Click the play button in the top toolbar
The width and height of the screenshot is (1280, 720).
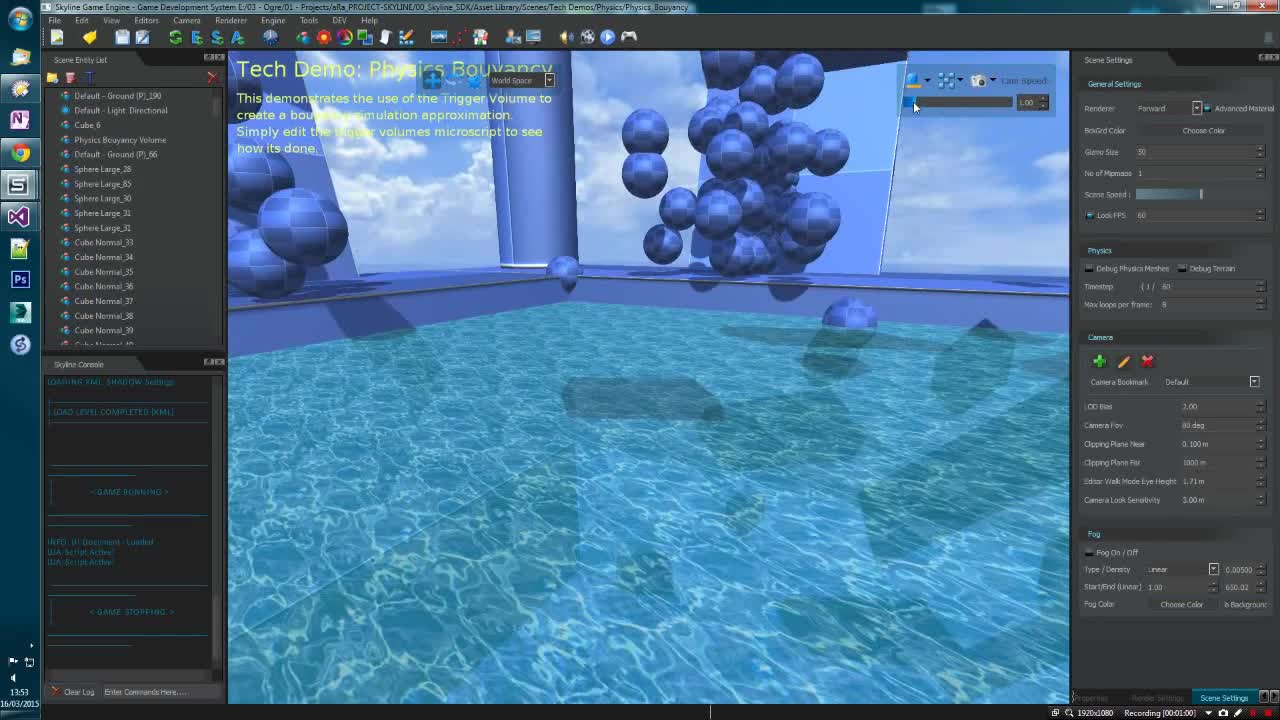[607, 37]
